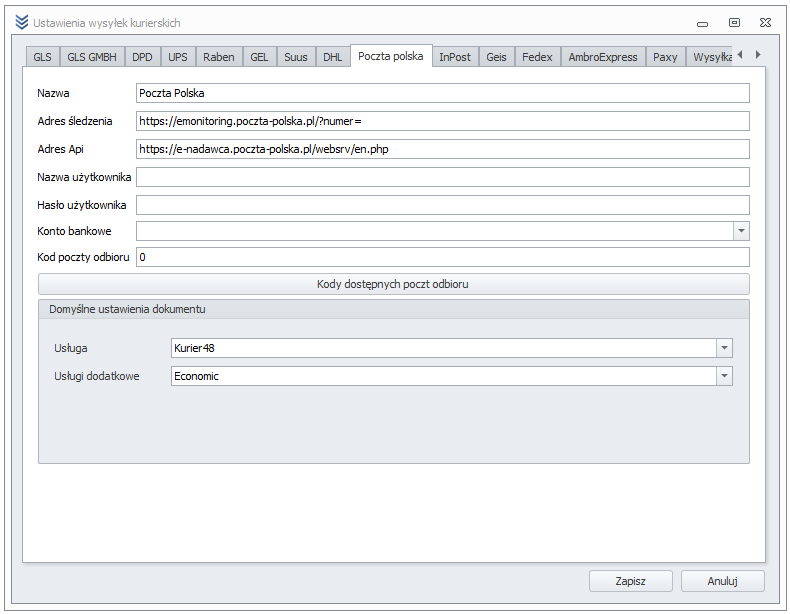Click the Kurier48 service value
Image resolution: width=790 pixels, height=614 pixels.
(x=194, y=348)
